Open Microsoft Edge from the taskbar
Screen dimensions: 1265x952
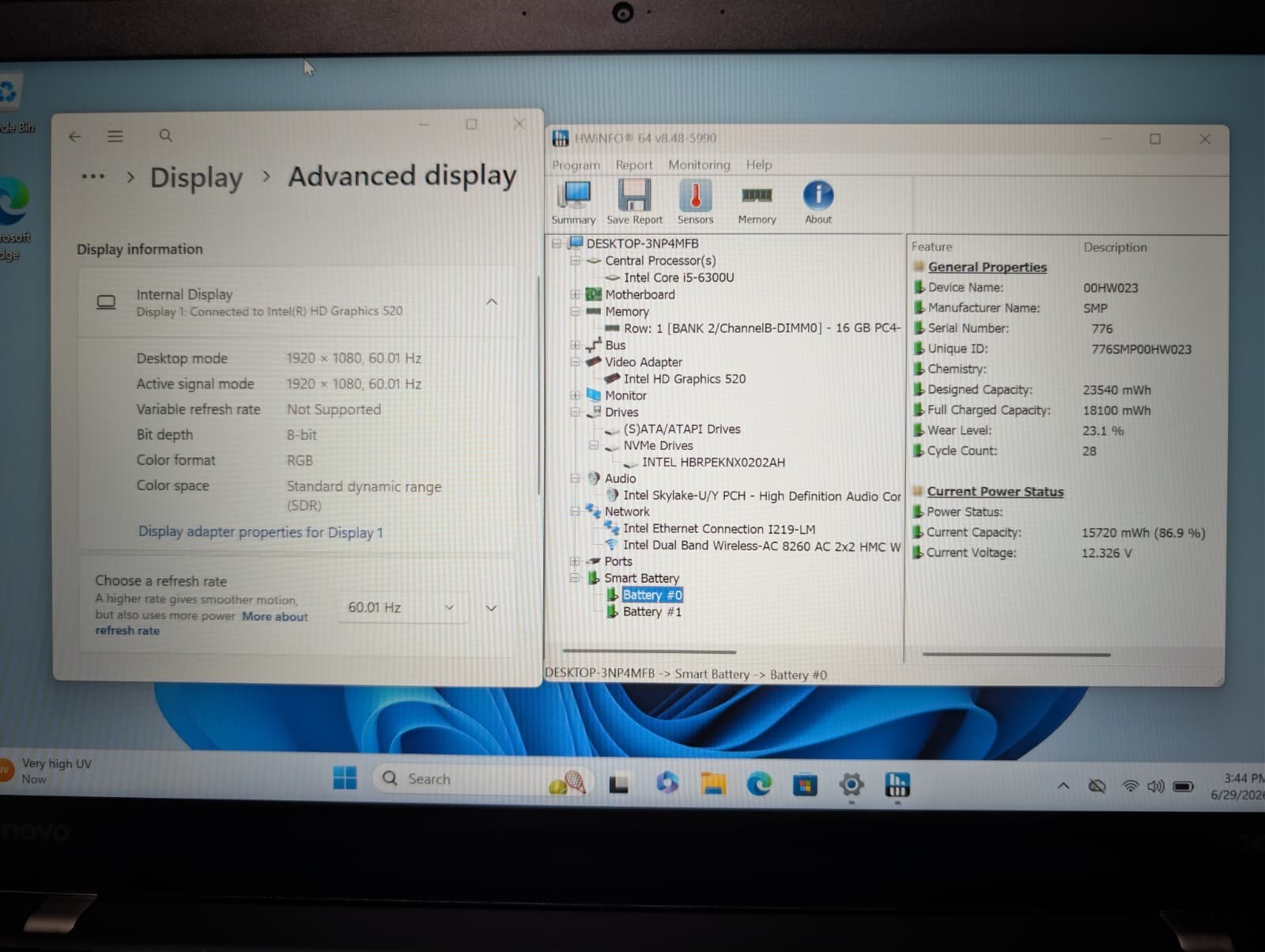(x=759, y=784)
